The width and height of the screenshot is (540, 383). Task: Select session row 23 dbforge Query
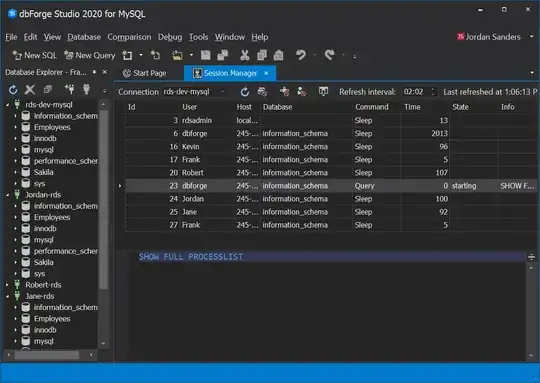tap(331, 186)
